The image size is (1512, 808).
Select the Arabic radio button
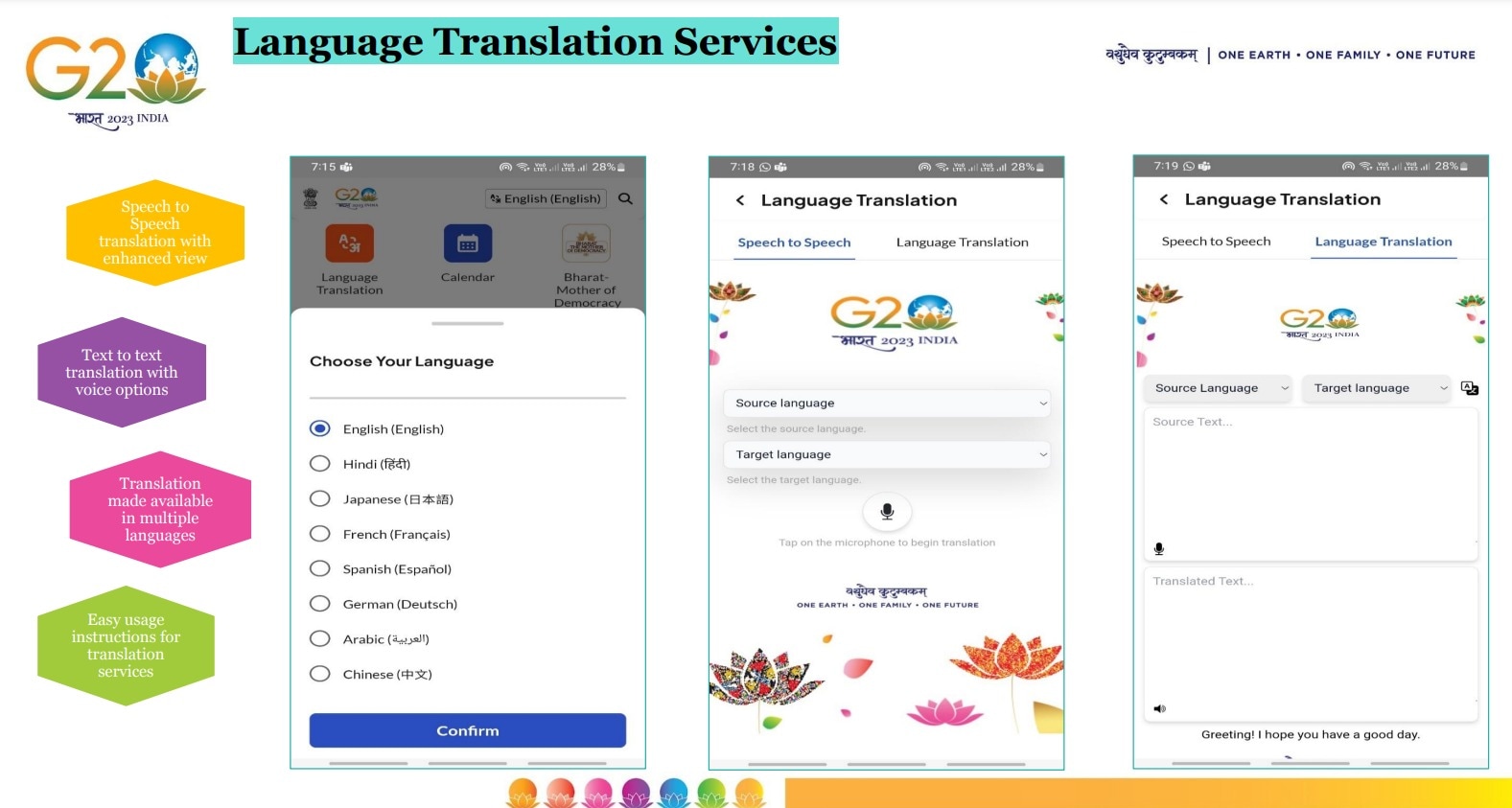point(320,639)
